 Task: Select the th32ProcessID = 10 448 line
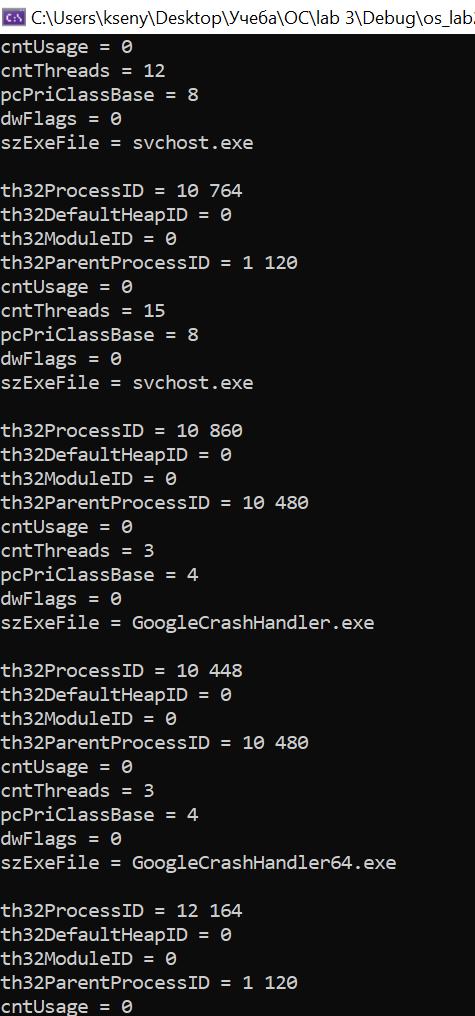tap(121, 671)
